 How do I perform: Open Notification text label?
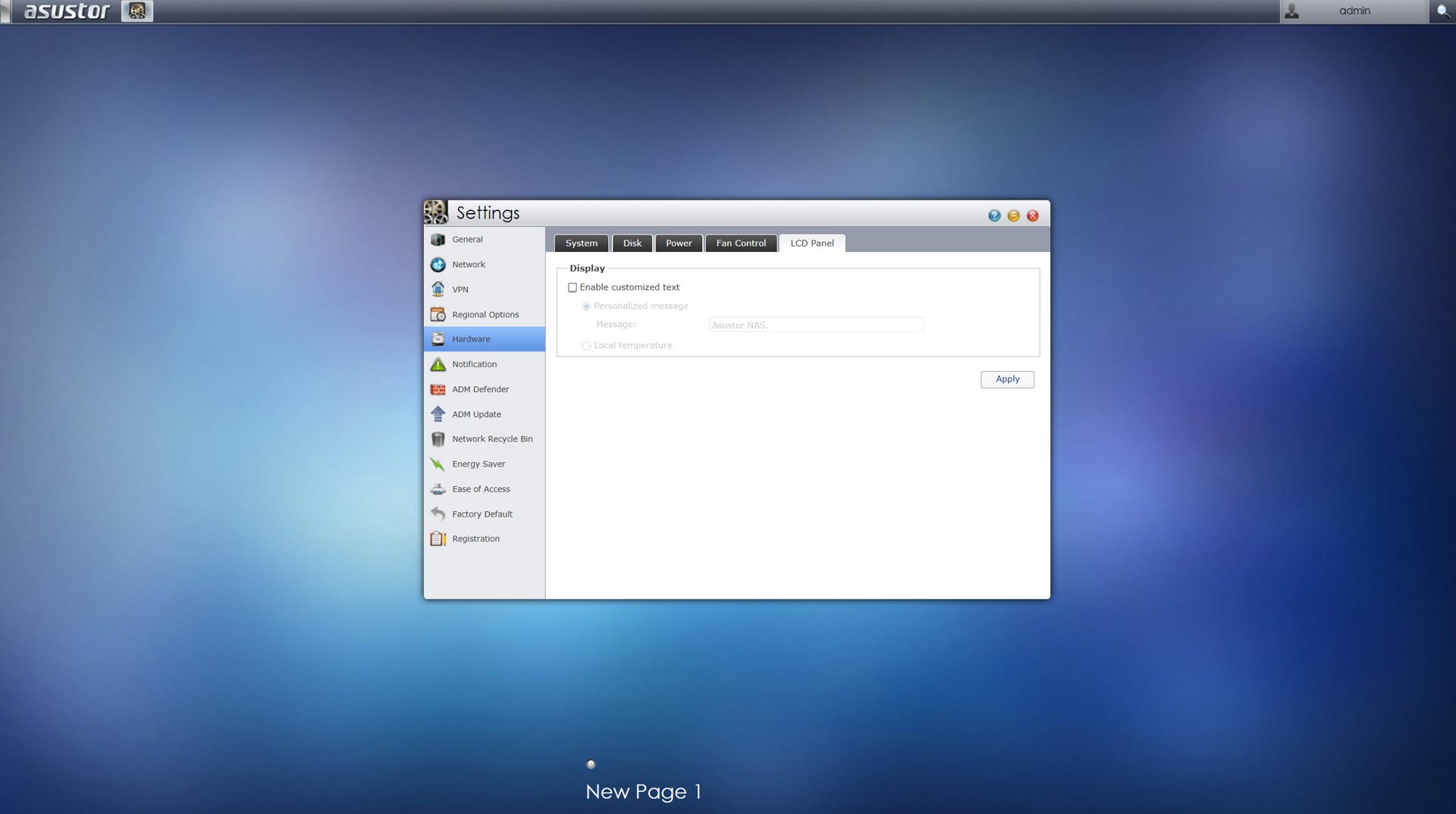475,364
